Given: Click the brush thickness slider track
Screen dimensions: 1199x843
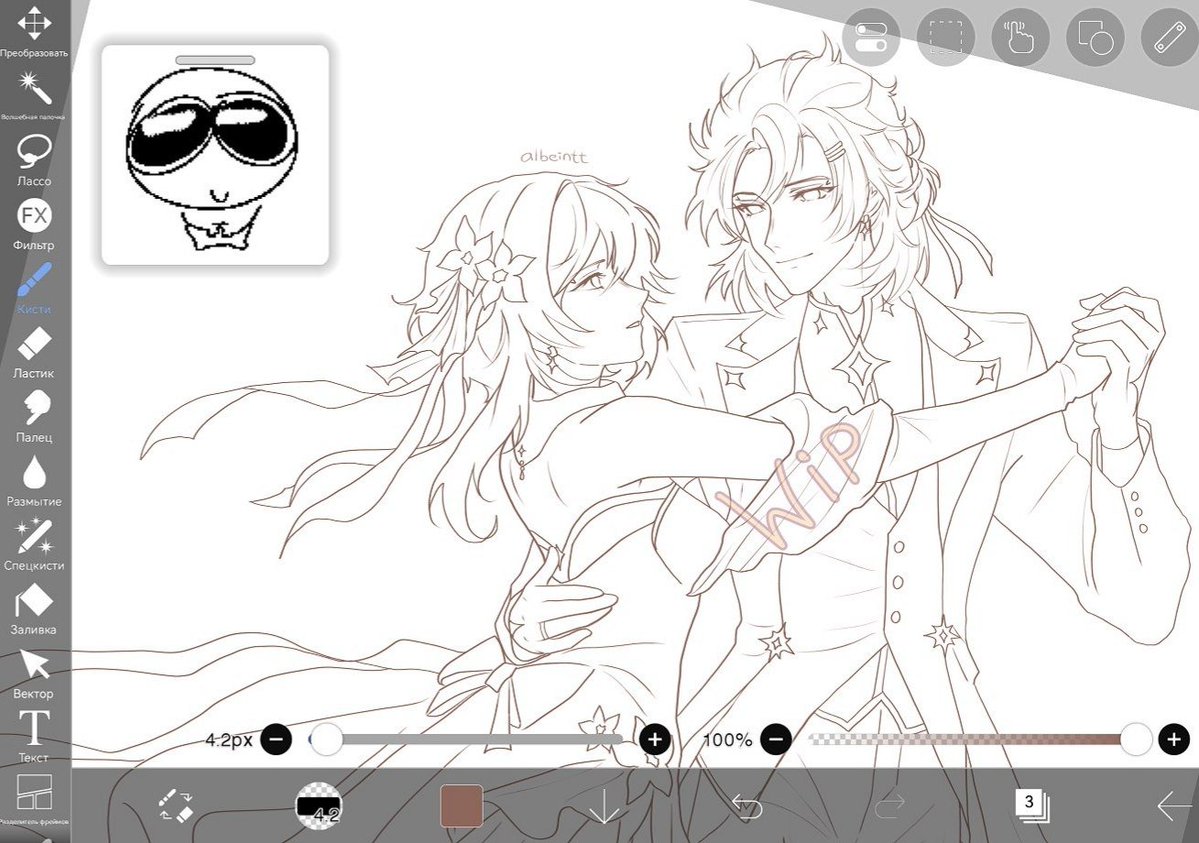Looking at the screenshot, I should coord(466,740).
